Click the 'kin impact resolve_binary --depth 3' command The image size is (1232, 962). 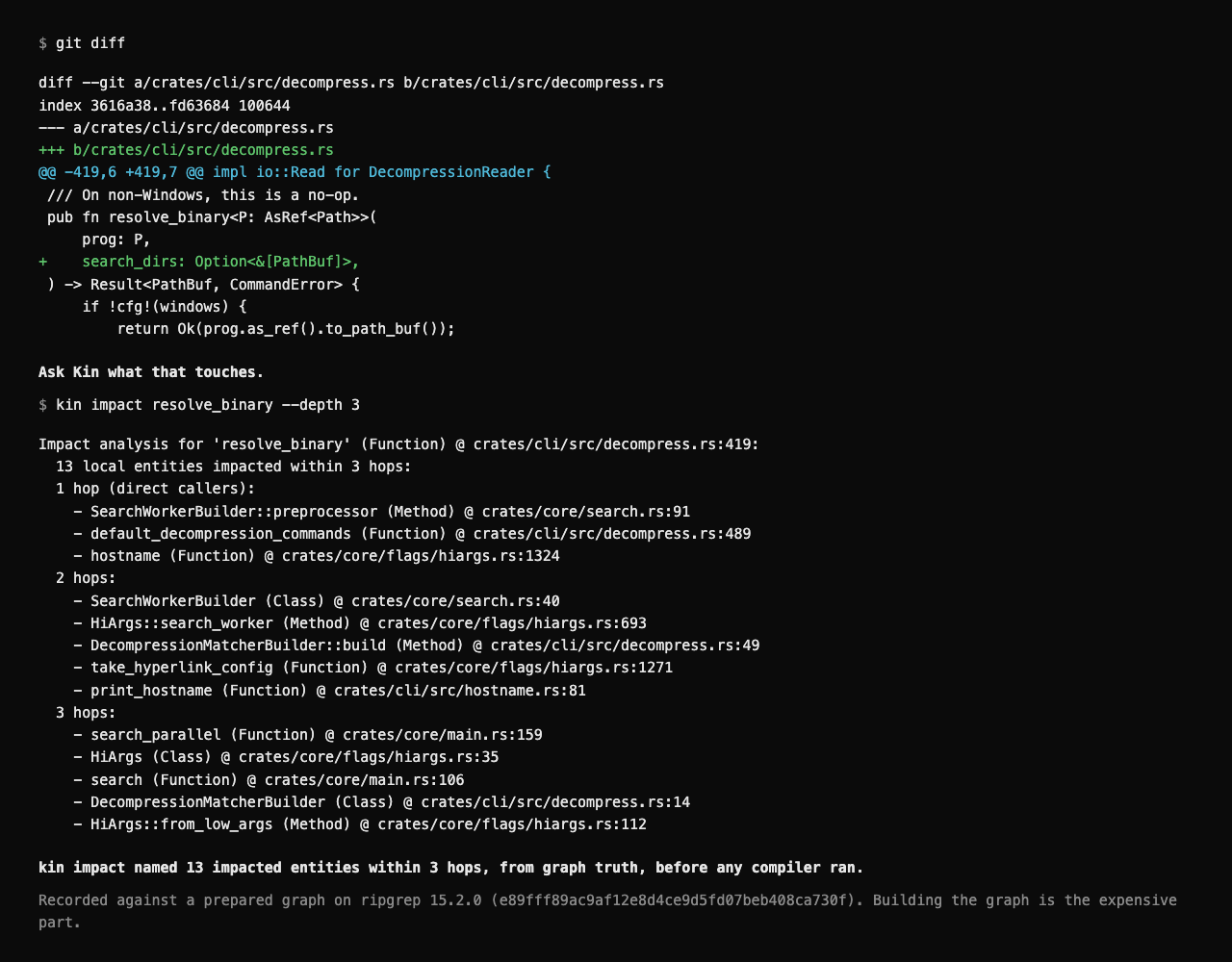click(x=199, y=405)
